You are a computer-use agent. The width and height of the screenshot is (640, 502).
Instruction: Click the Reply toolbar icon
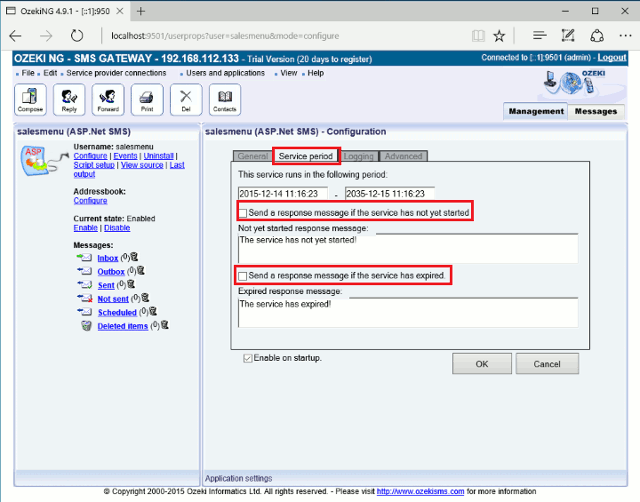(x=69, y=100)
